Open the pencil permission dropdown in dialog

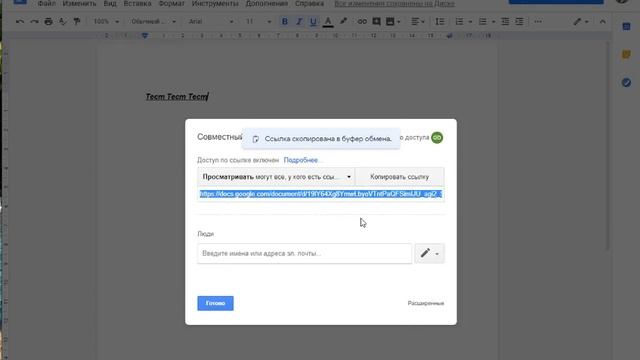(429, 253)
